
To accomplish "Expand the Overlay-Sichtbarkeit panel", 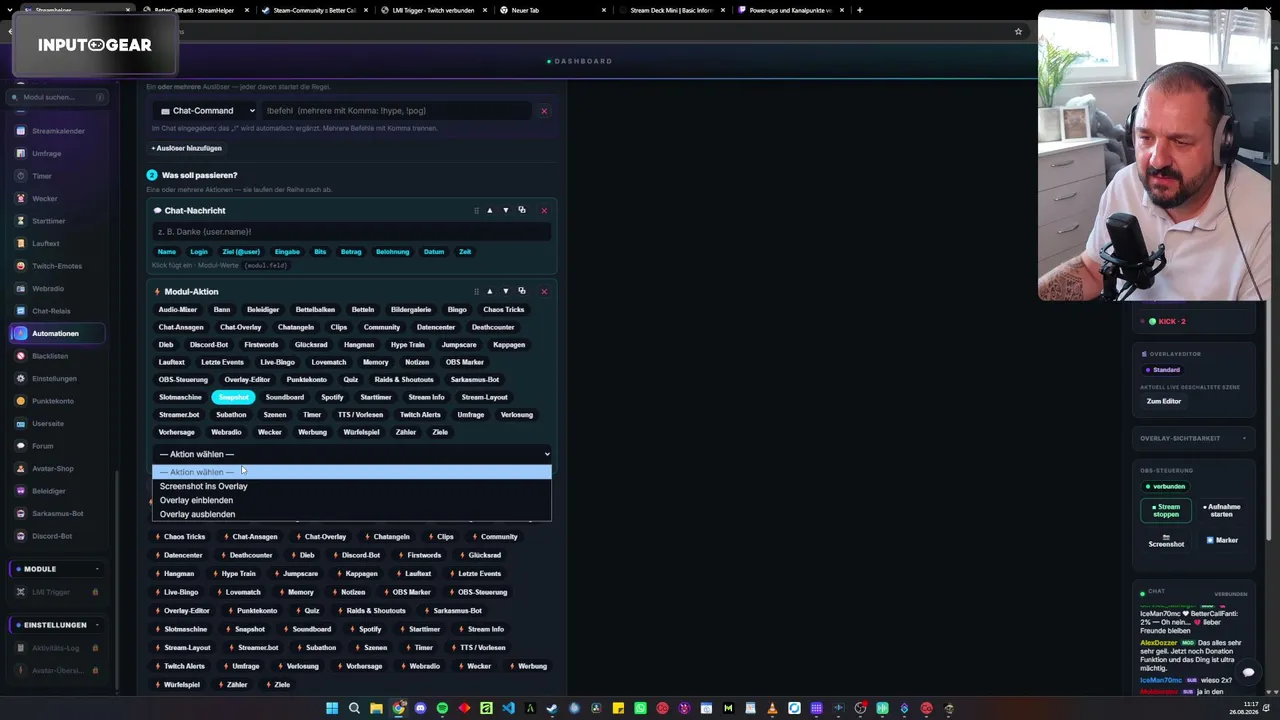I will pyautogui.click(x=1193, y=438).
